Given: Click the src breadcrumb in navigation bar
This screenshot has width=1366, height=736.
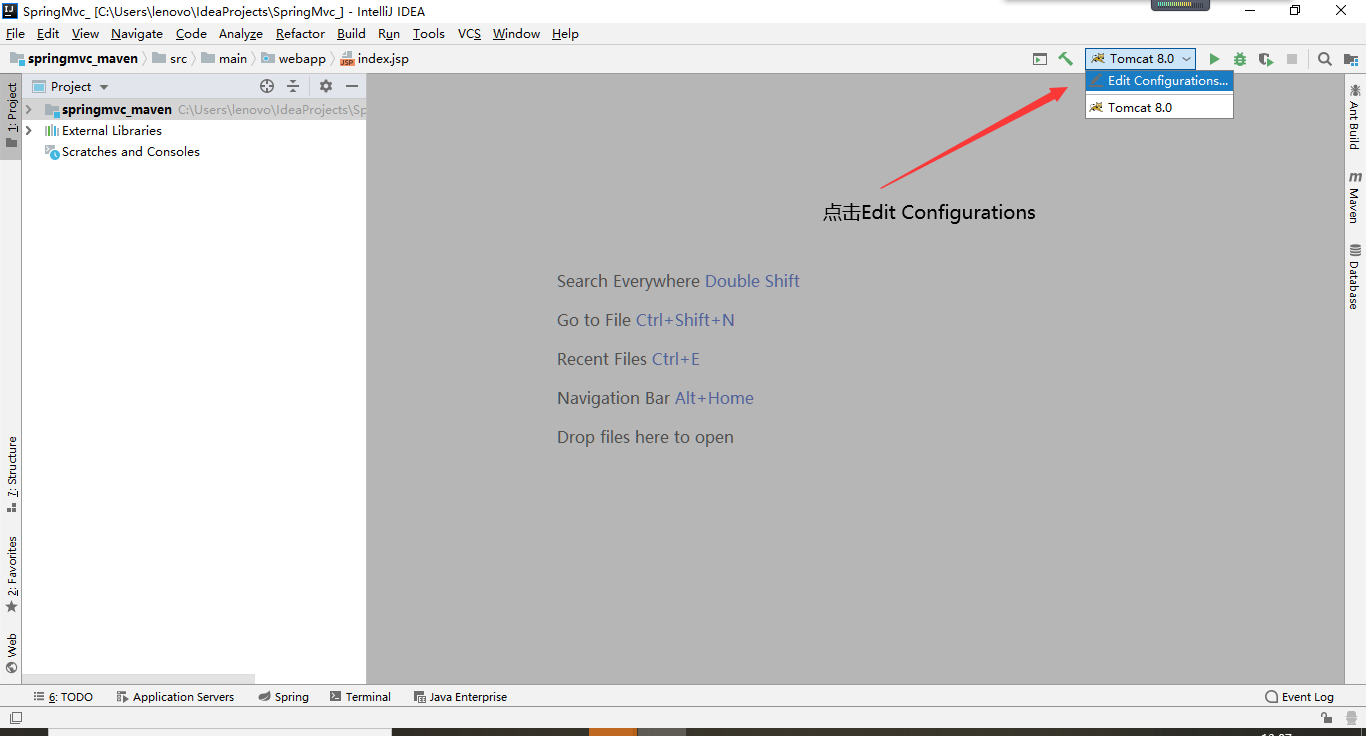Looking at the screenshot, I should (170, 59).
